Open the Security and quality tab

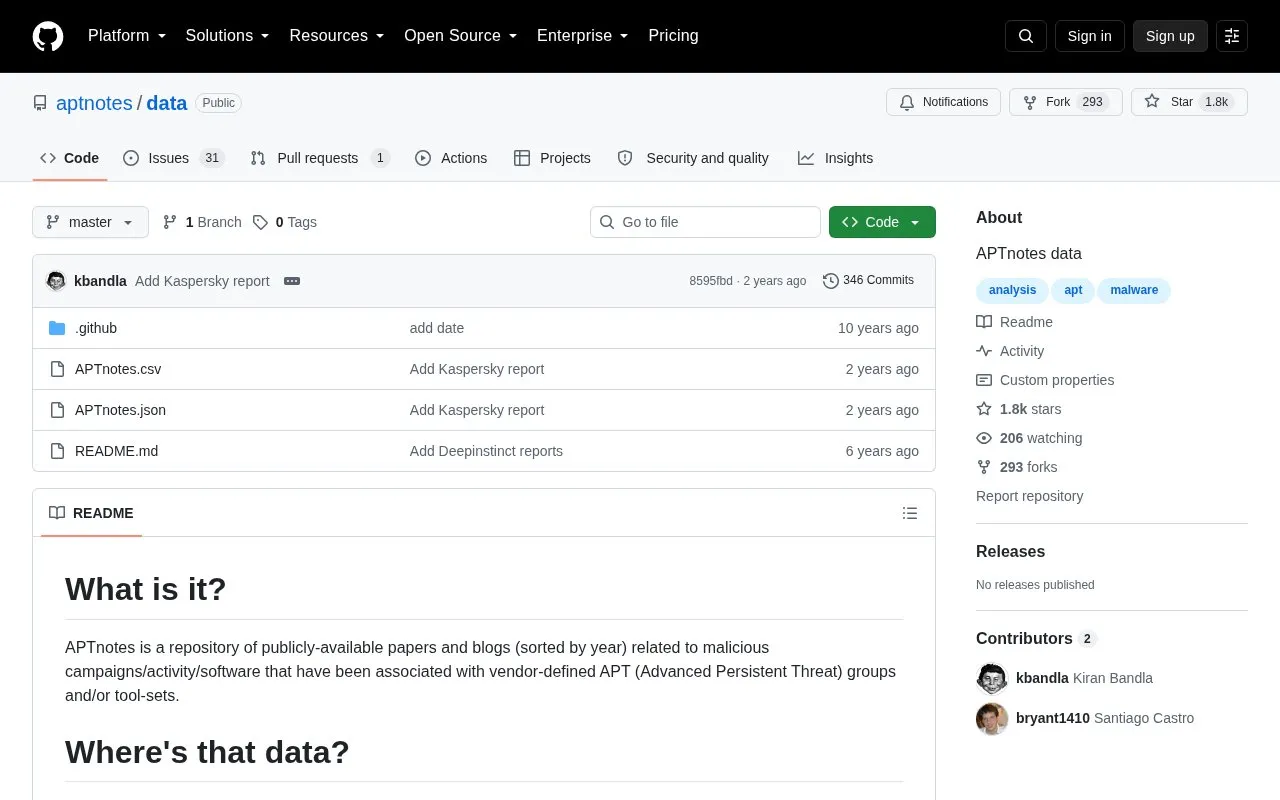(x=693, y=158)
